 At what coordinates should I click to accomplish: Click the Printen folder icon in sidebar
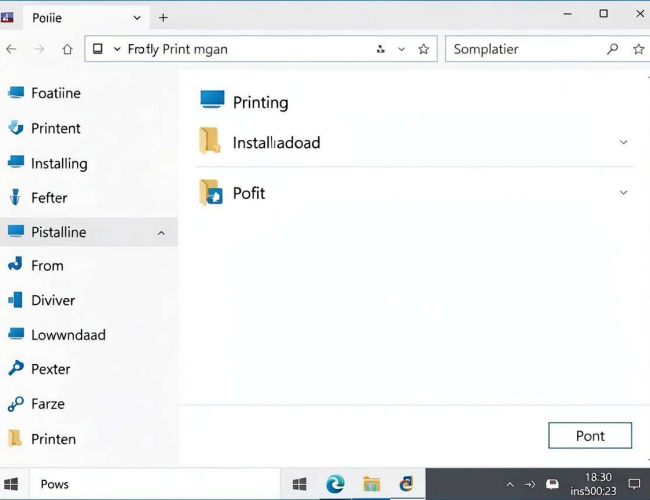pos(15,439)
